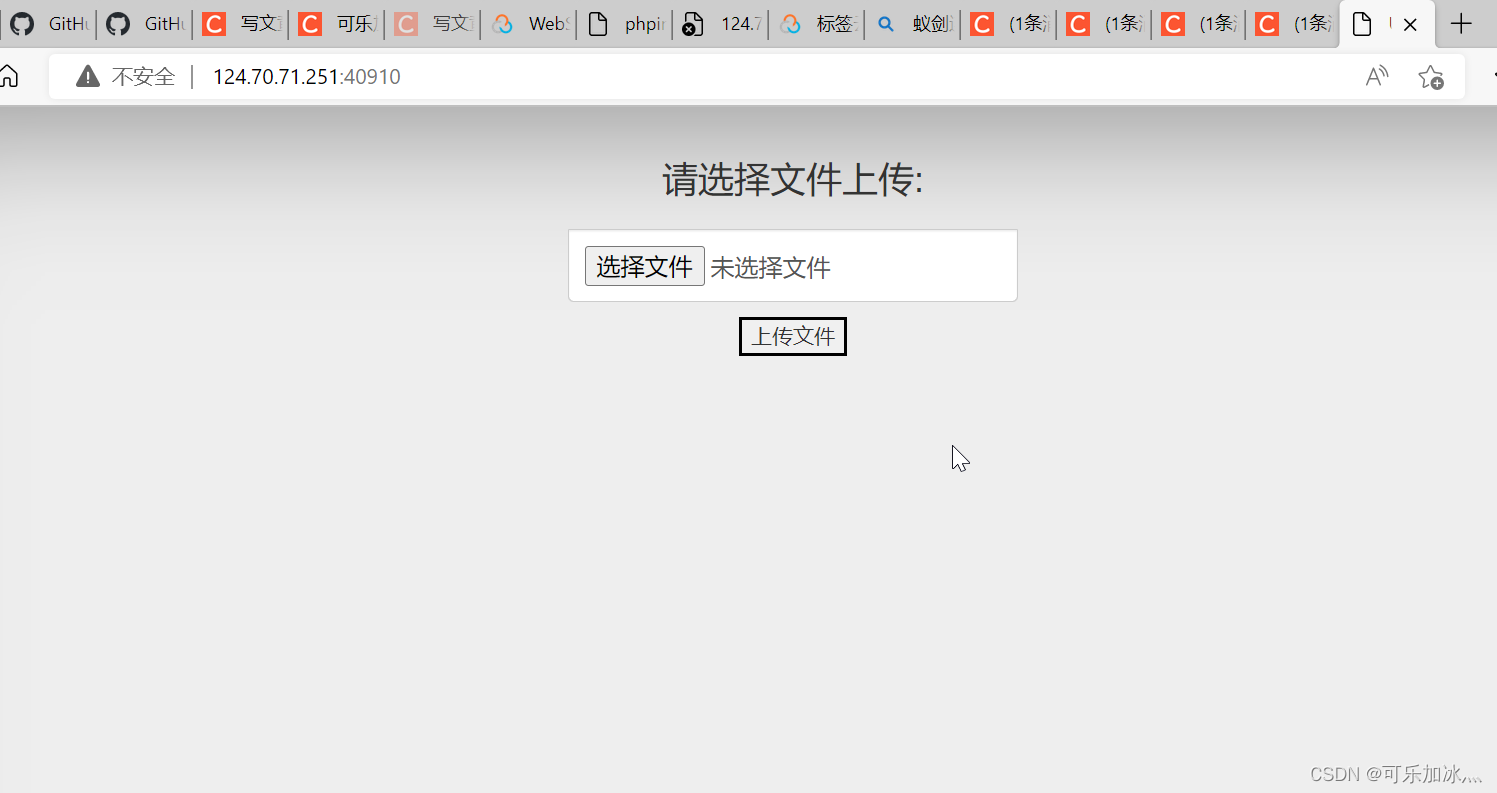1497x793 pixels.
Task: Switch to the 124.7 tab with error icon
Action: [x=722, y=24]
